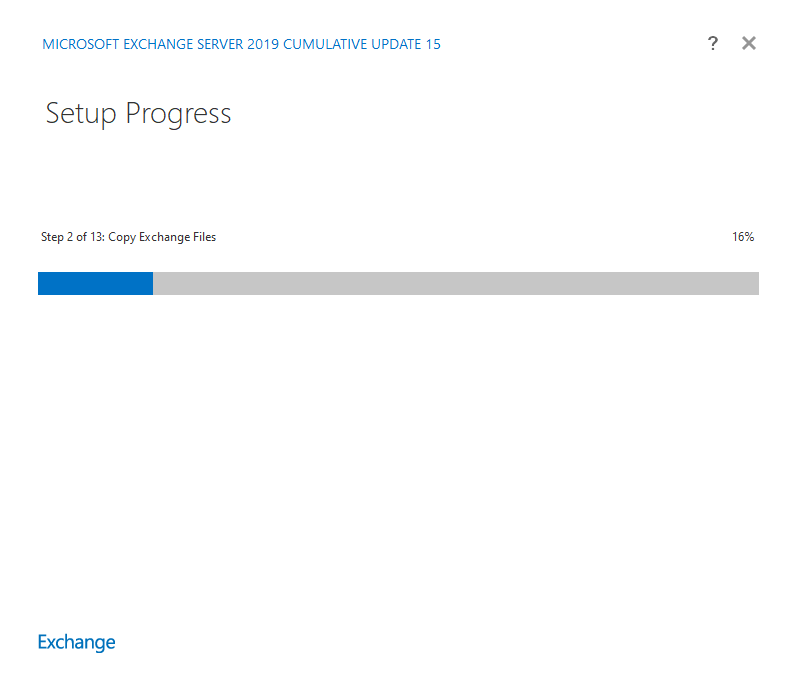Close the Exchange setup window

(749, 43)
